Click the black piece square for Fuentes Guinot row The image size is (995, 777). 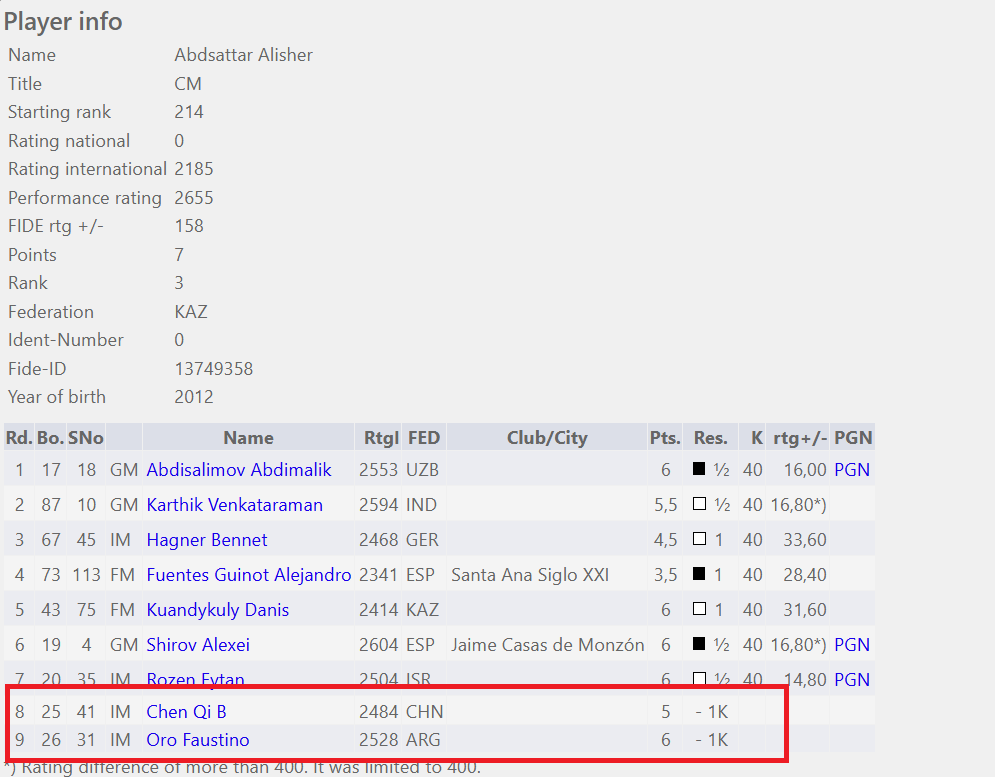point(699,573)
